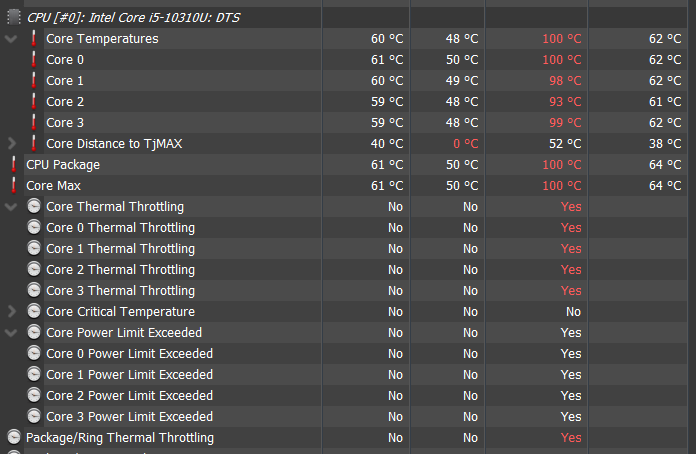This screenshot has height=454, width=696.
Task: Click the Yes value for Core 2 Power Limit Exceeded
Action: 571,395
